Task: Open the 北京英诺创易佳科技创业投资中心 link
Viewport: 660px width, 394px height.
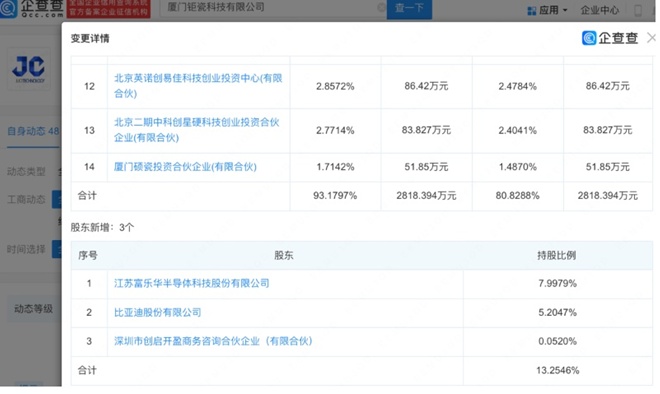Action: click(198, 86)
